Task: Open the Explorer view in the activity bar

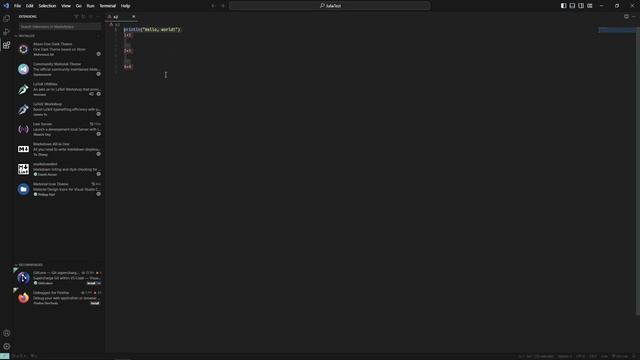Action: click(7, 18)
